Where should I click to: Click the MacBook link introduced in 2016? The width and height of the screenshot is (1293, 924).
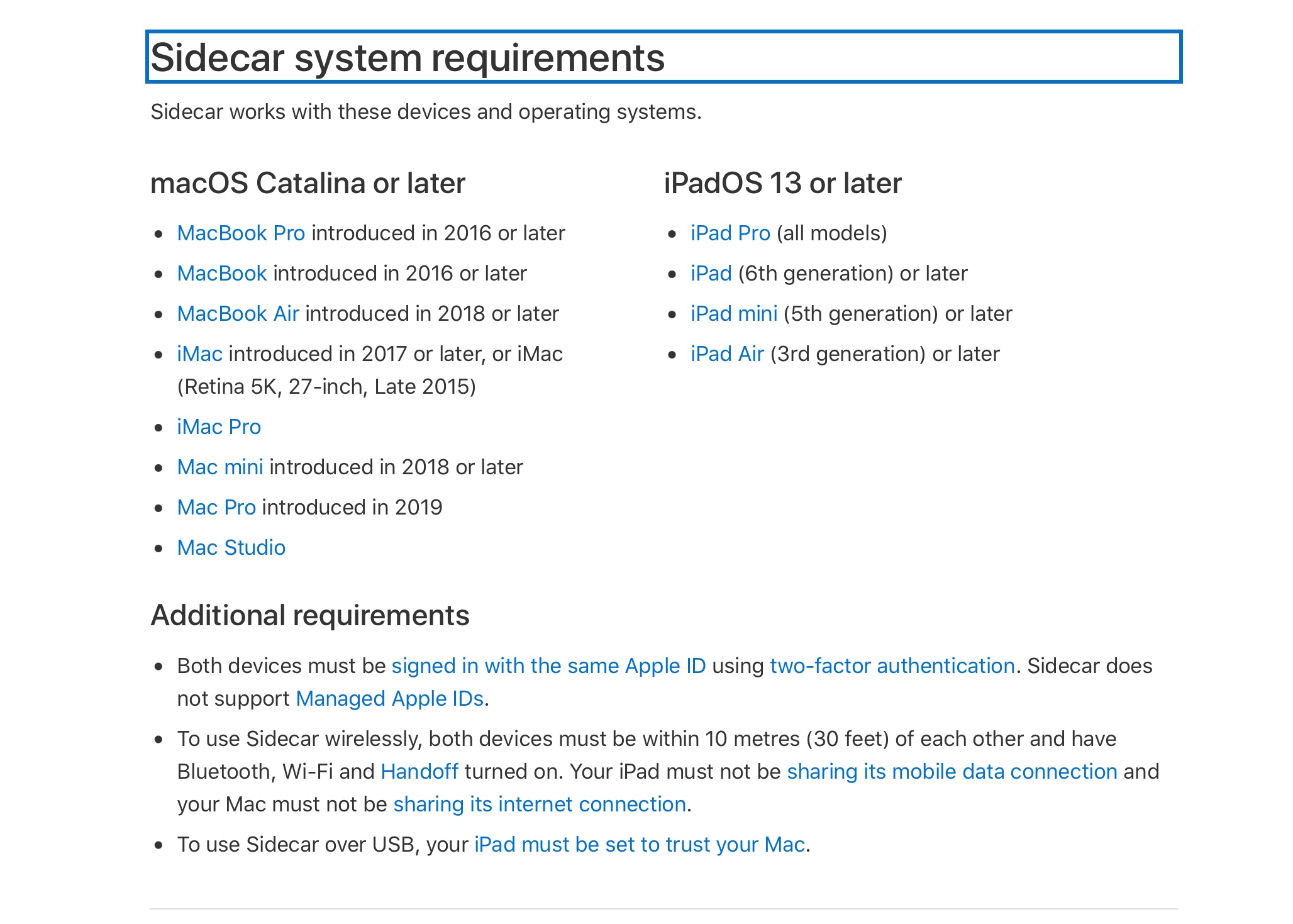pyautogui.click(x=222, y=274)
